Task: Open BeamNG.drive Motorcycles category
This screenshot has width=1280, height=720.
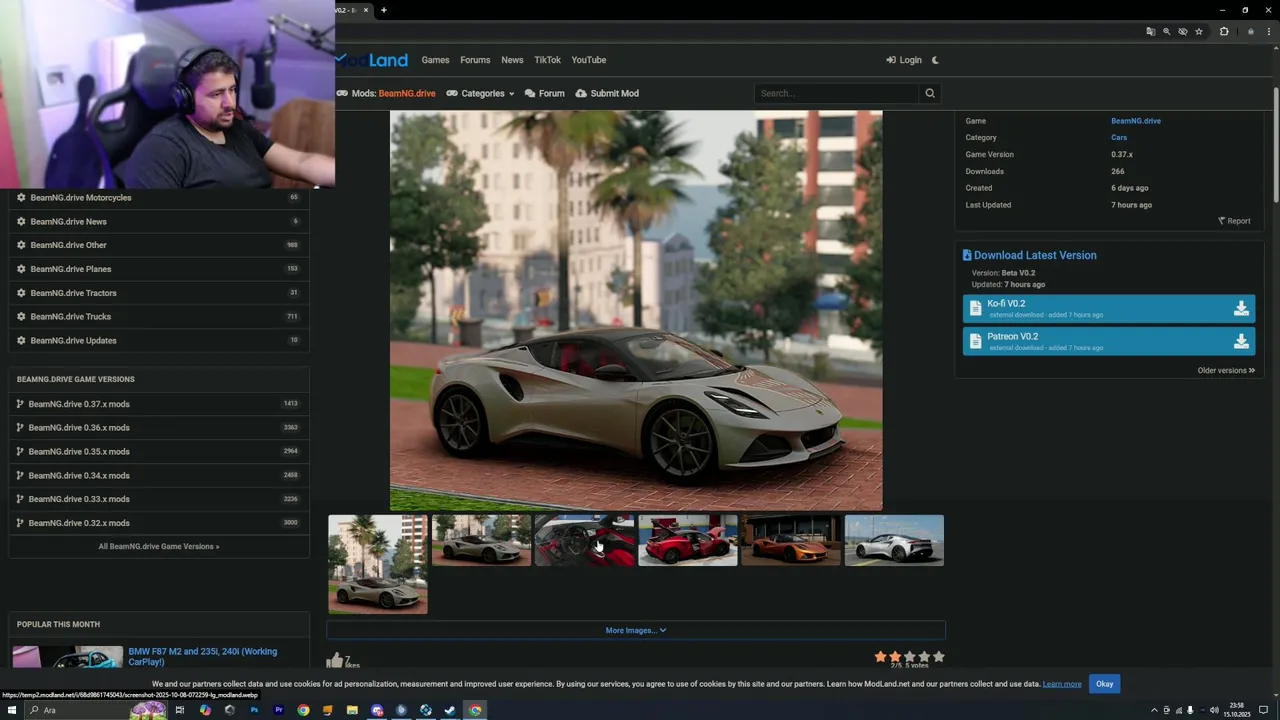Action: (x=81, y=197)
